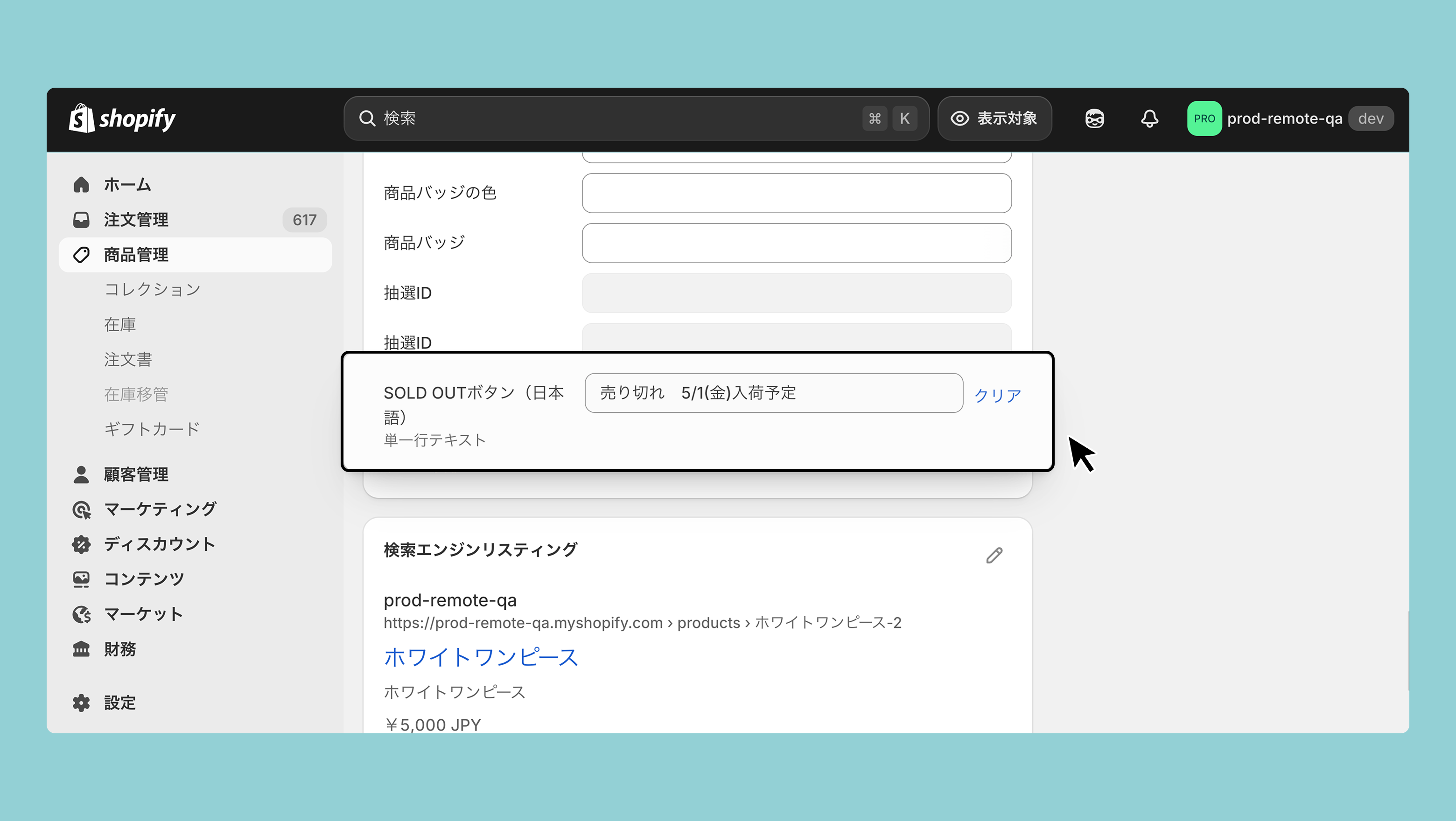Click the 財務 bank icon
The width and height of the screenshot is (1456, 821).
coord(81,649)
